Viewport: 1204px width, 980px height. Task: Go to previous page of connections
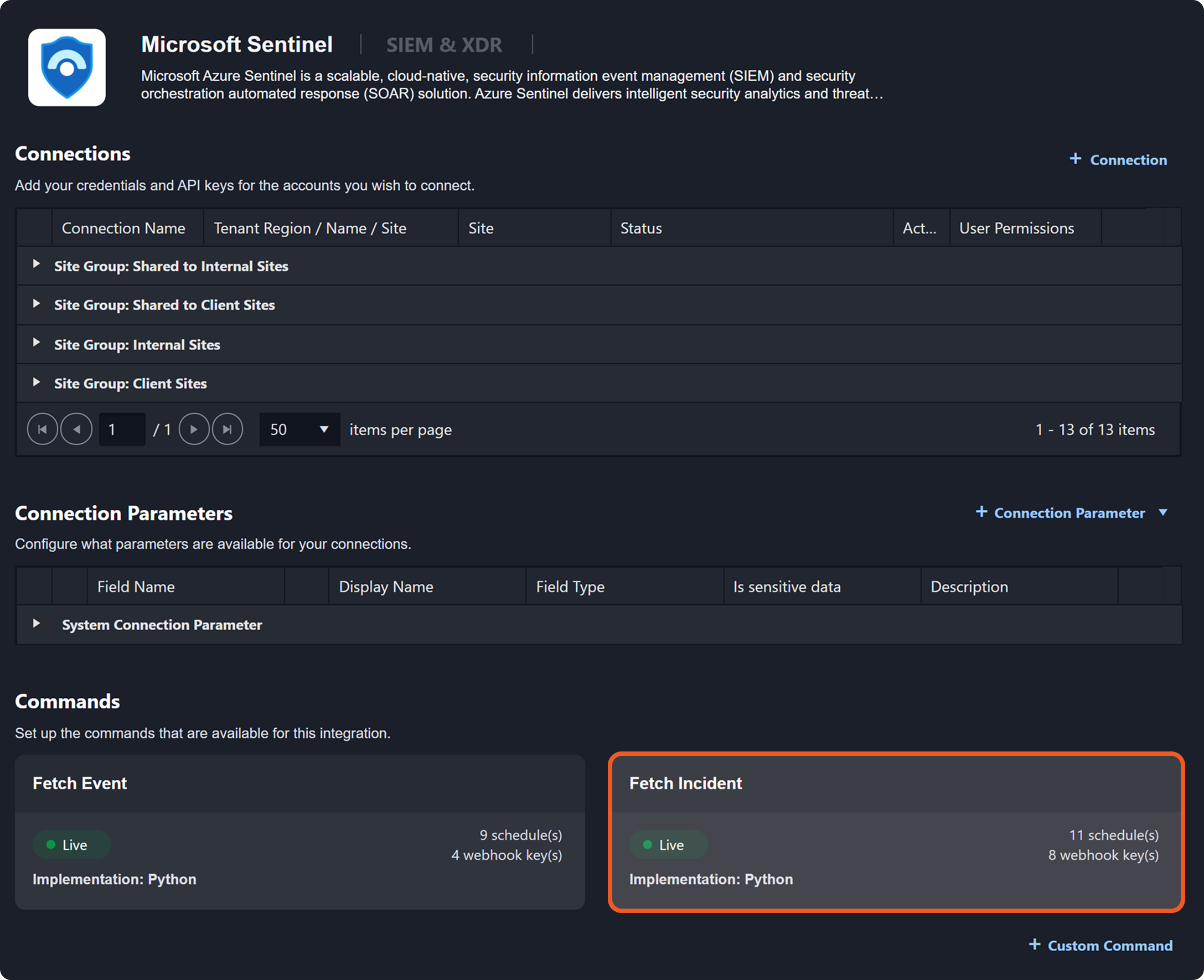[x=76, y=429]
